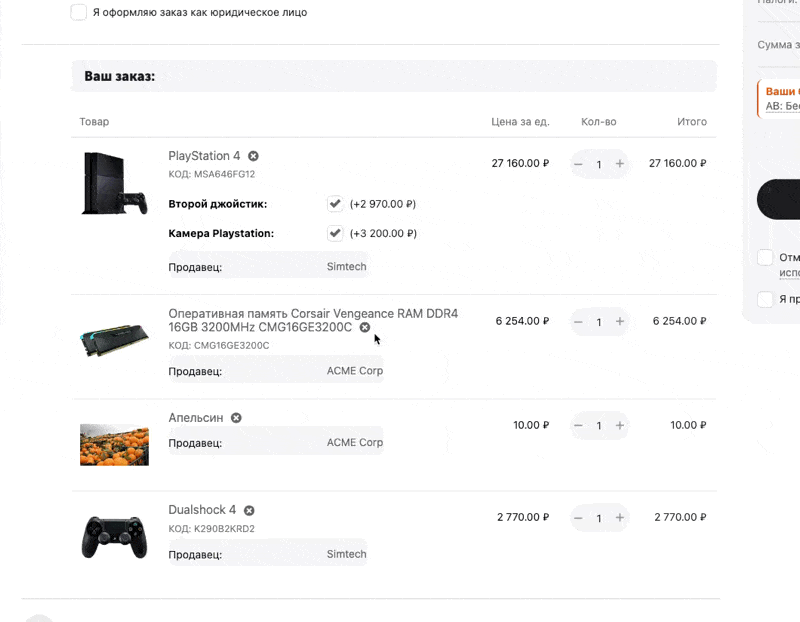This screenshot has width=800, height=622.
Task: Increase Апельсин quantity with plus
Action: point(619,426)
